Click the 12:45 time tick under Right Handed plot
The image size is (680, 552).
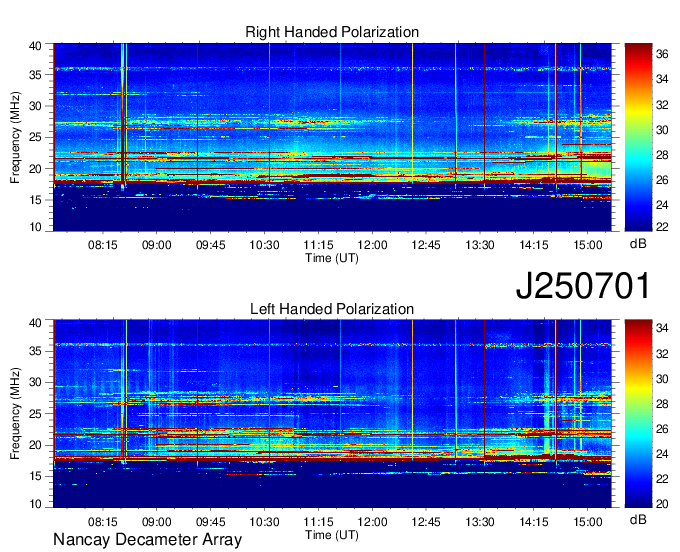pyautogui.click(x=426, y=245)
